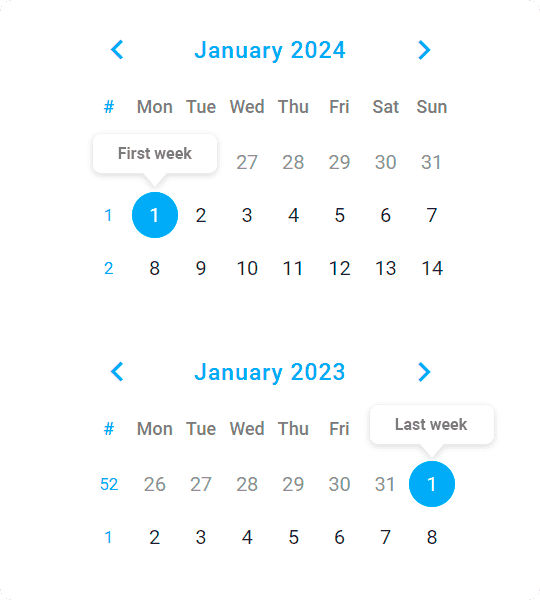The width and height of the screenshot is (540, 600).
Task: Pick day 10 in January 2024 calendar
Action: [x=247, y=268]
